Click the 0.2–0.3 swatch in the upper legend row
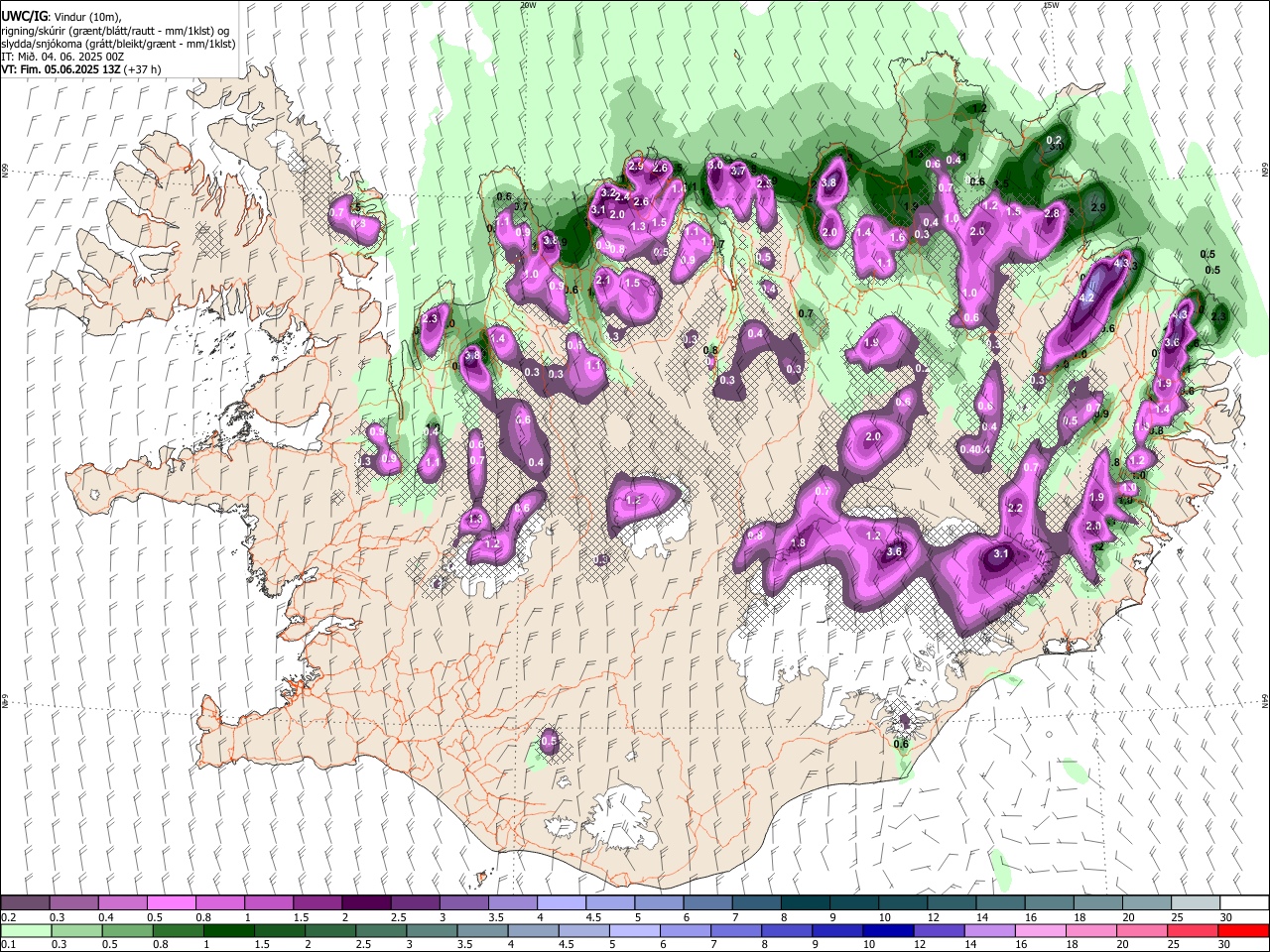The height and width of the screenshot is (952, 1270). pos(25,902)
